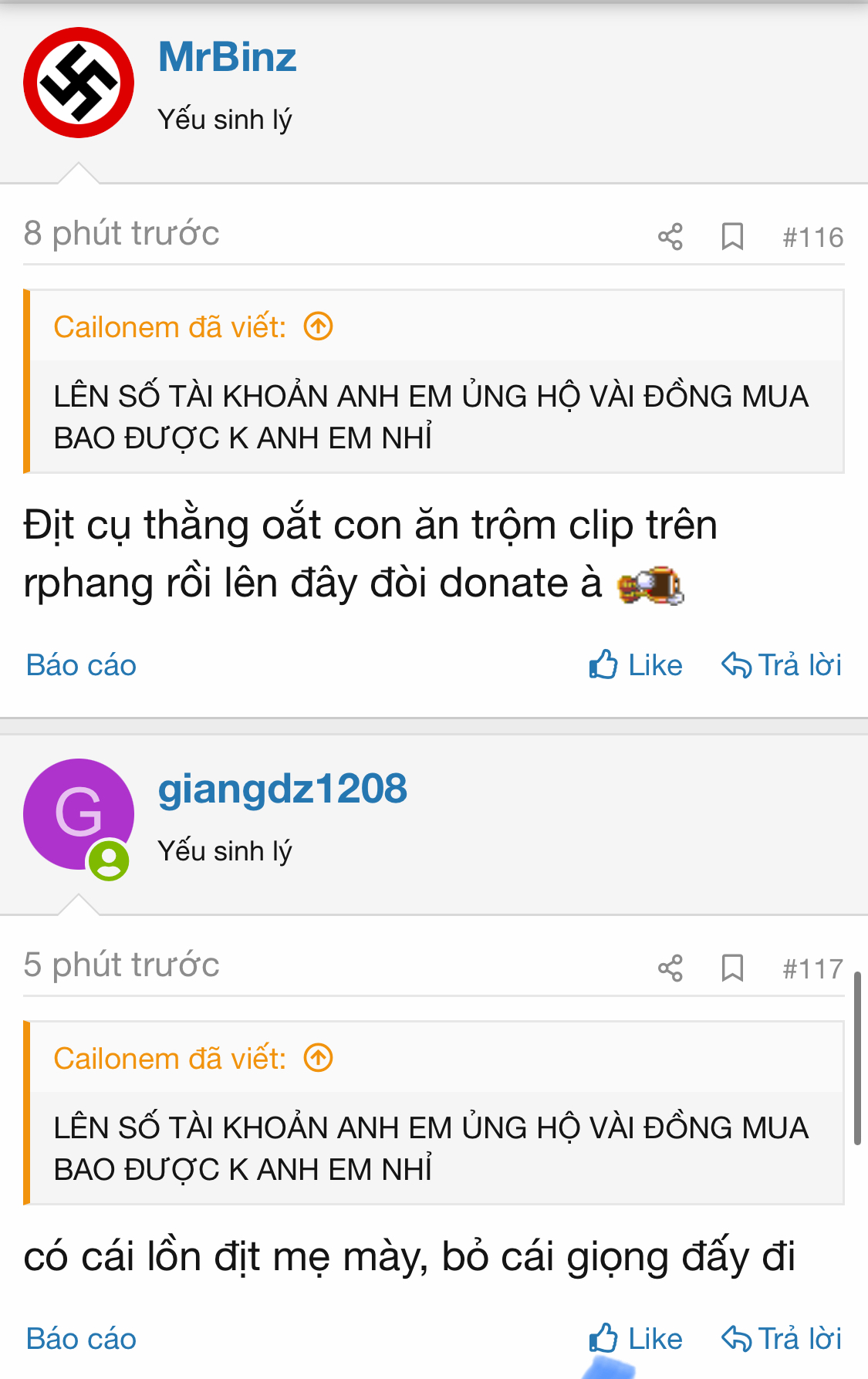868x1379 pixels.
Task: Like MrBinz's post
Action: coord(635,664)
